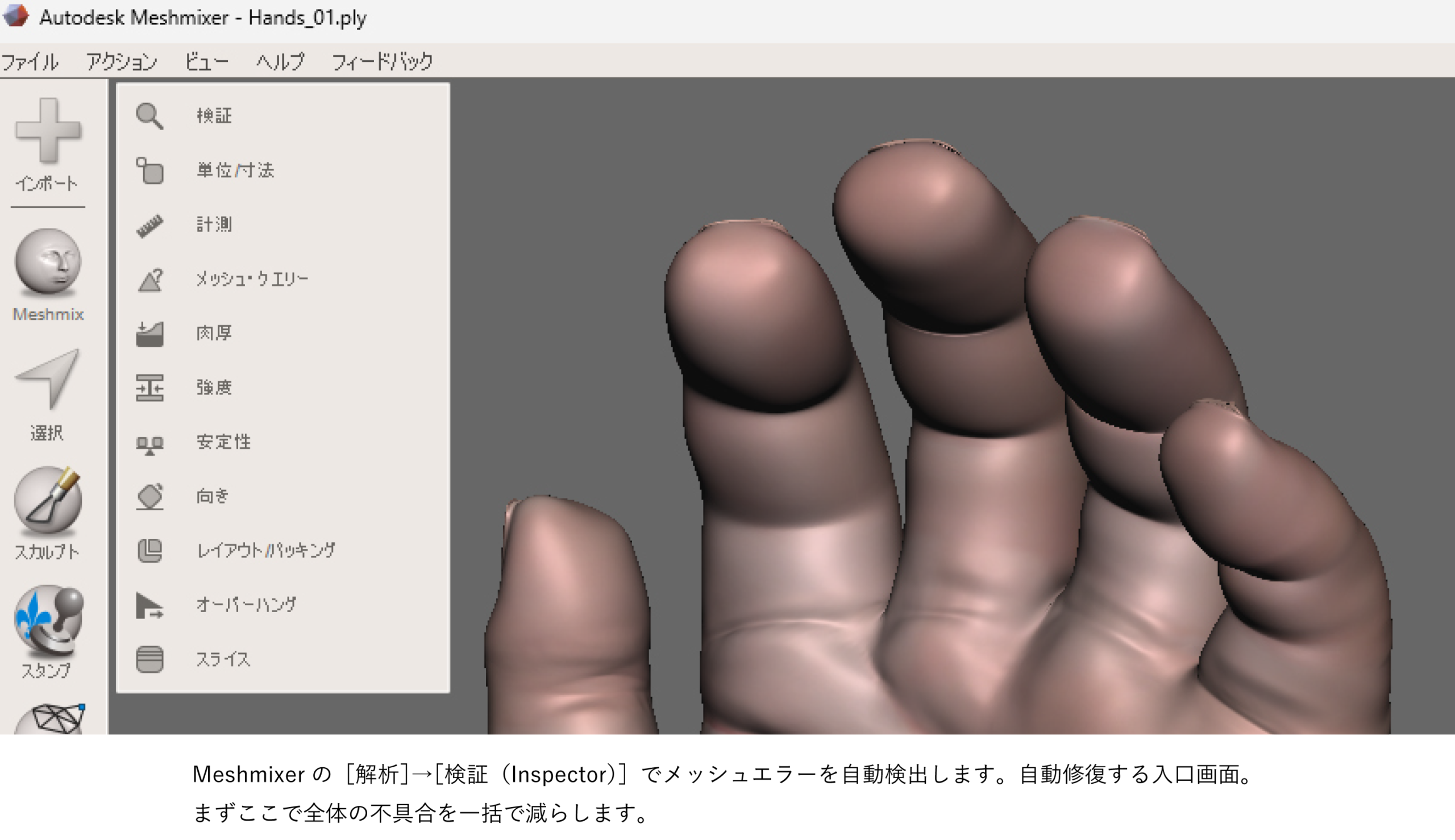Choose メッシュ・クエリー Mesh Query entry
Viewport: 1455px width, 840px height.
252,279
